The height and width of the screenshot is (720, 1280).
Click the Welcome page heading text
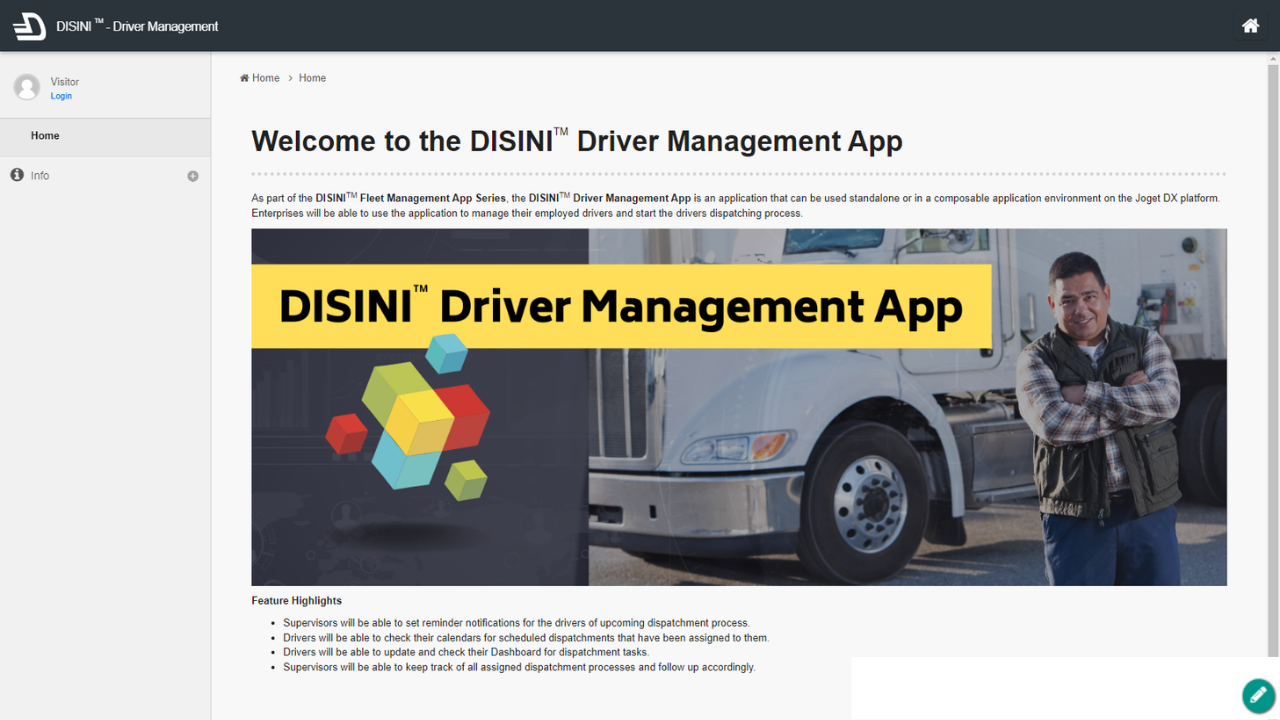576,141
